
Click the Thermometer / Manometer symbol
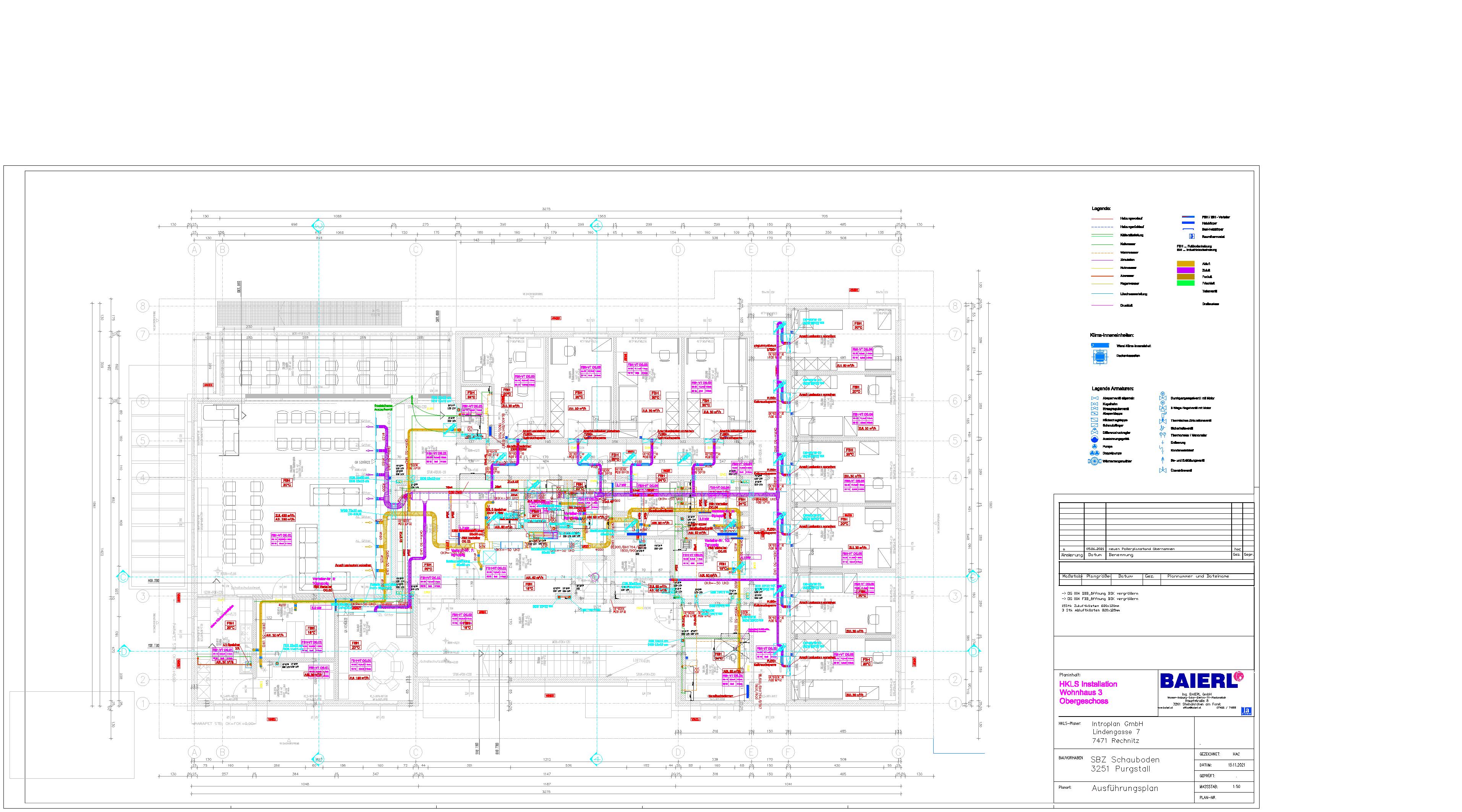[1163, 435]
